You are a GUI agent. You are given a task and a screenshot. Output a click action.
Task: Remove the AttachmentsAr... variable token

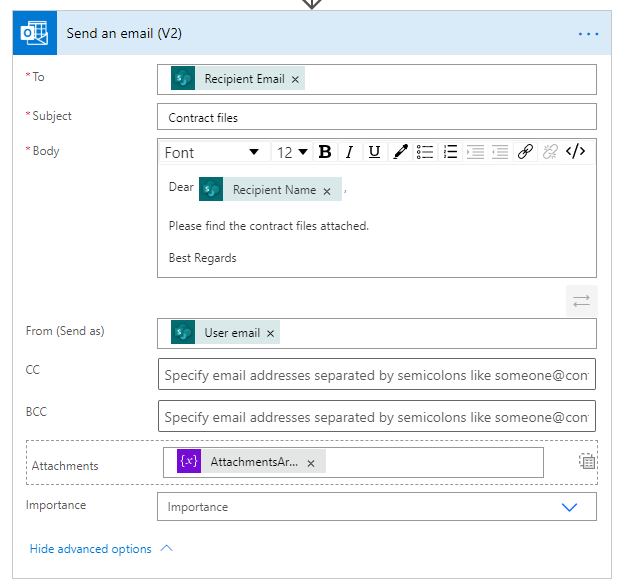point(311,463)
